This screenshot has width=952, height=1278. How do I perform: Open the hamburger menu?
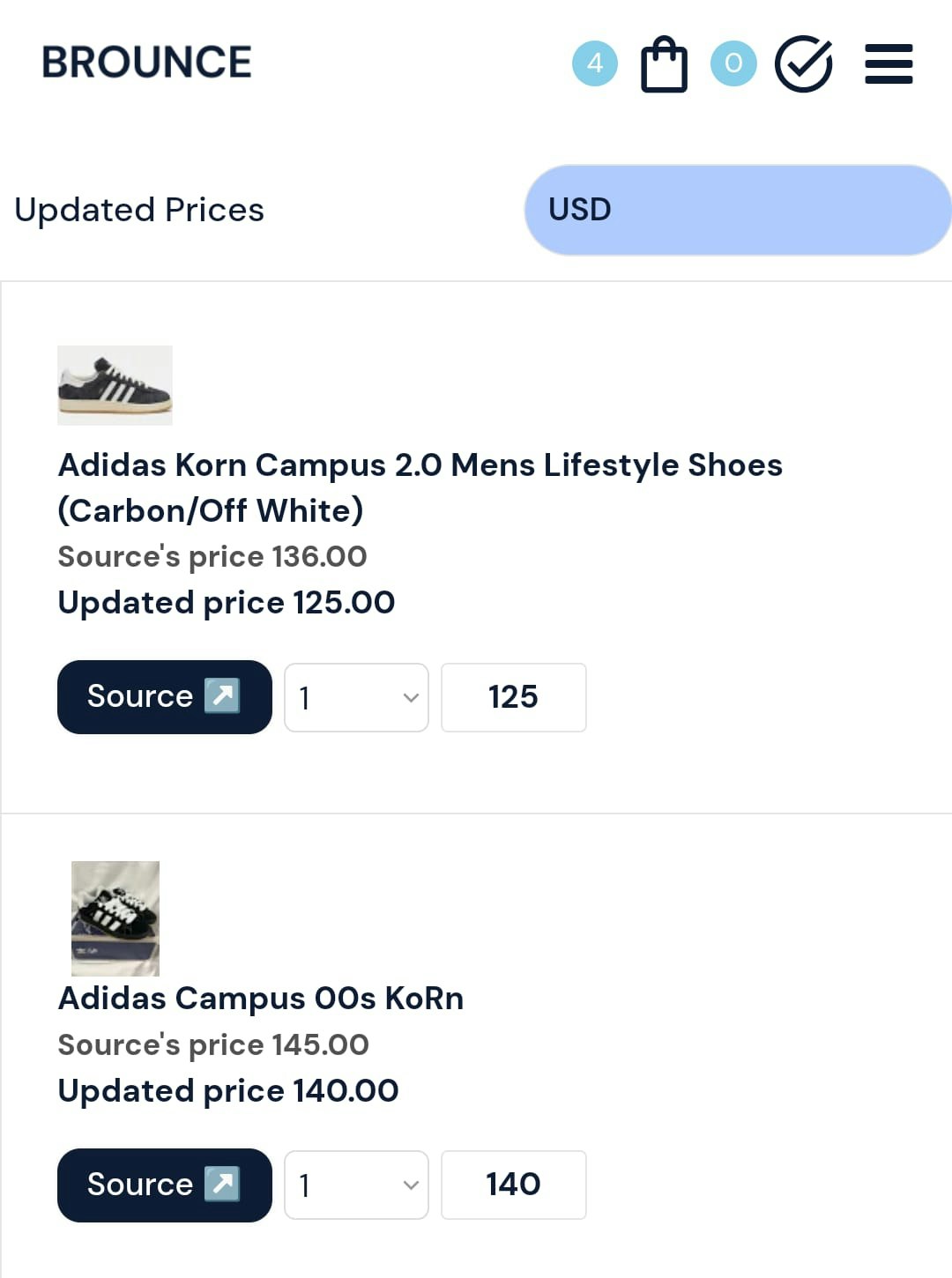[x=889, y=63]
